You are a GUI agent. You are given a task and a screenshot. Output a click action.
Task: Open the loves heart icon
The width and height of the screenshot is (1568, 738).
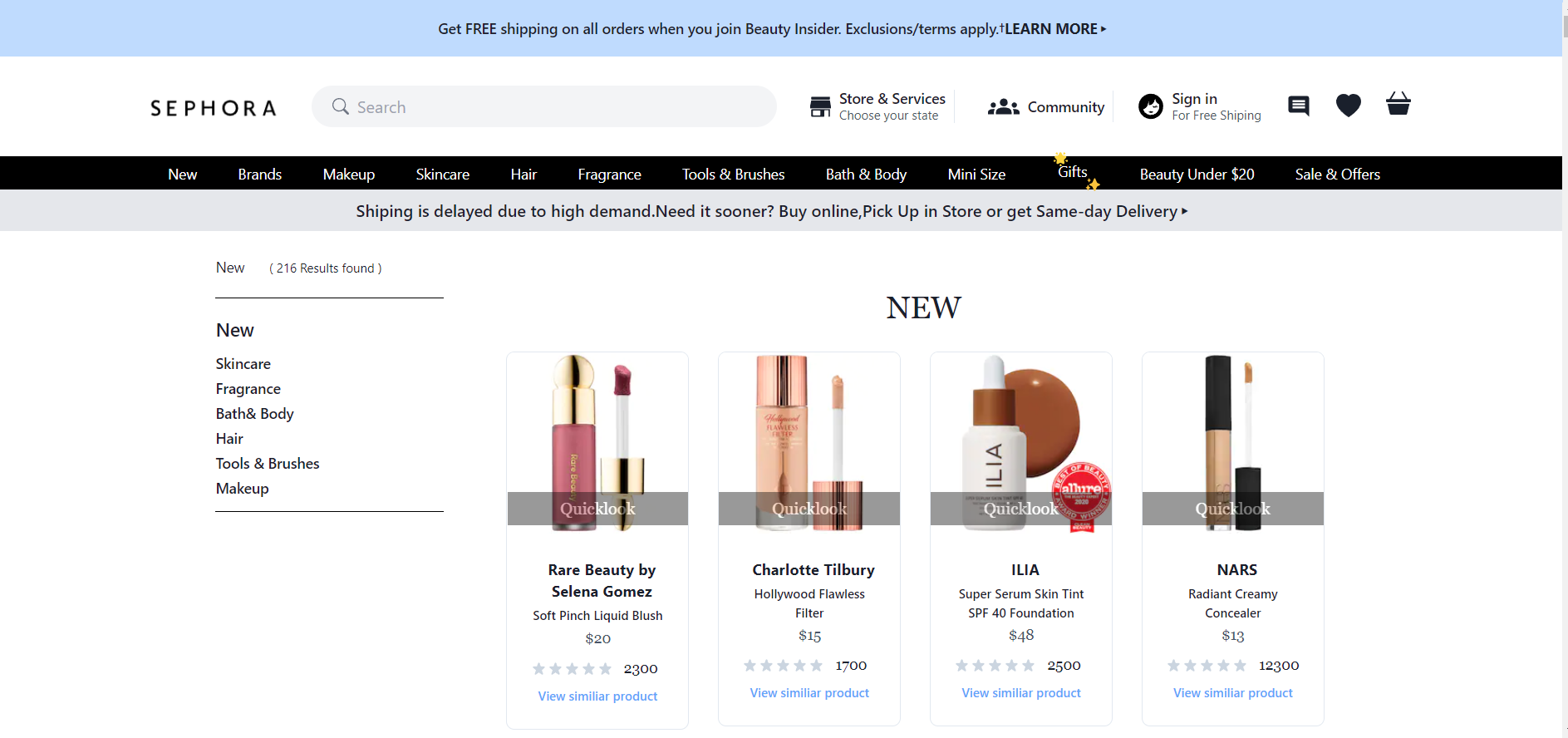pos(1348,106)
